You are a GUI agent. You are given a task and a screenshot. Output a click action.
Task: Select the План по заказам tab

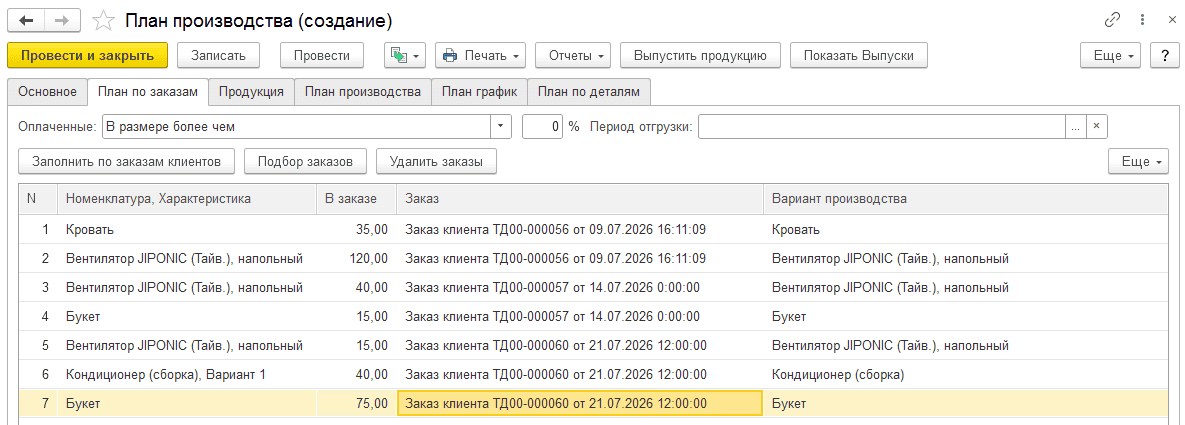pos(148,92)
